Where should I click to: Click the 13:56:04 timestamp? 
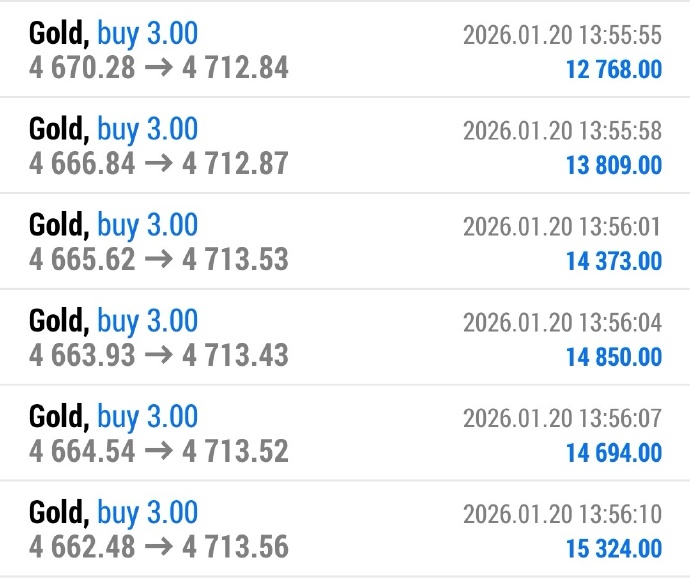pos(562,324)
